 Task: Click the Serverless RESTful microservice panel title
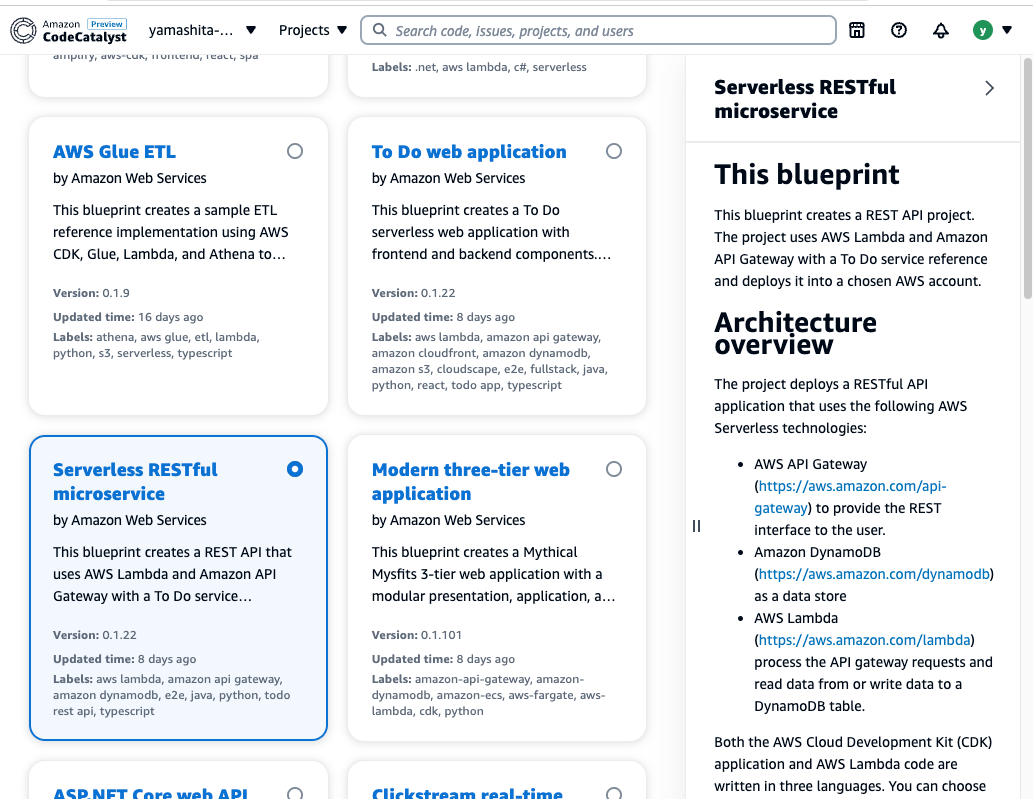(x=804, y=99)
